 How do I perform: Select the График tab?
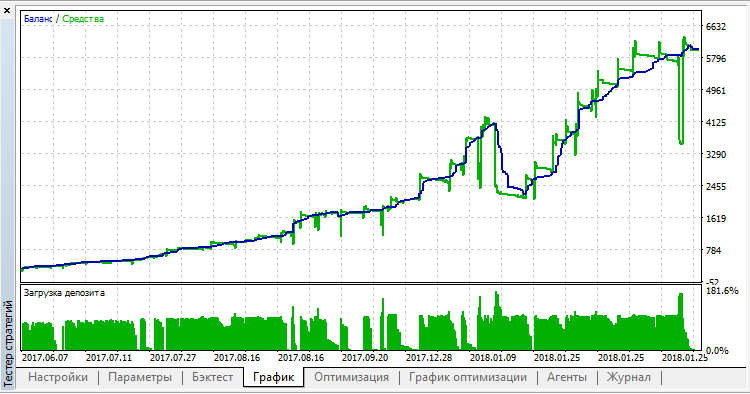click(x=274, y=377)
